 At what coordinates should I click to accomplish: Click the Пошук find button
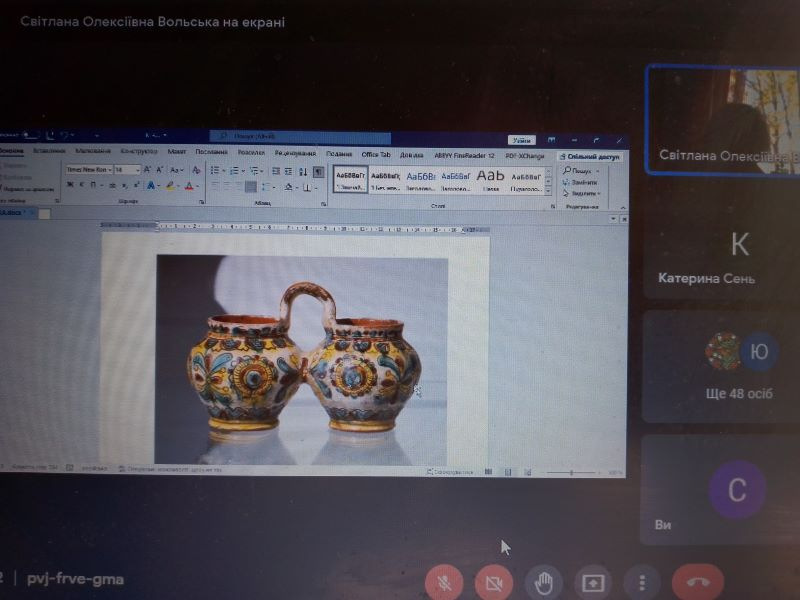tap(581, 170)
